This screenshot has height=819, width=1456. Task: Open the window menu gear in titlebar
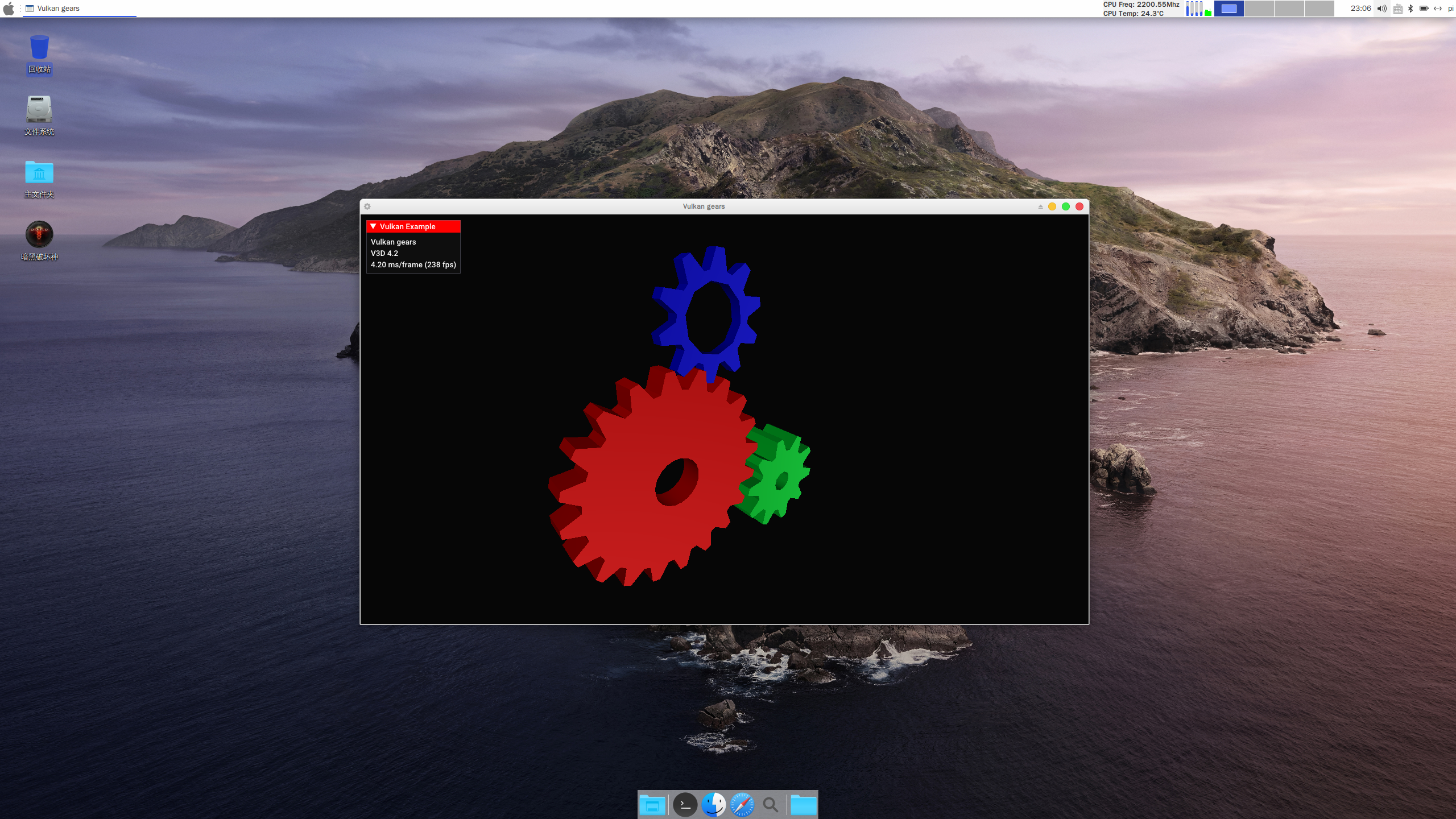pyautogui.click(x=367, y=206)
